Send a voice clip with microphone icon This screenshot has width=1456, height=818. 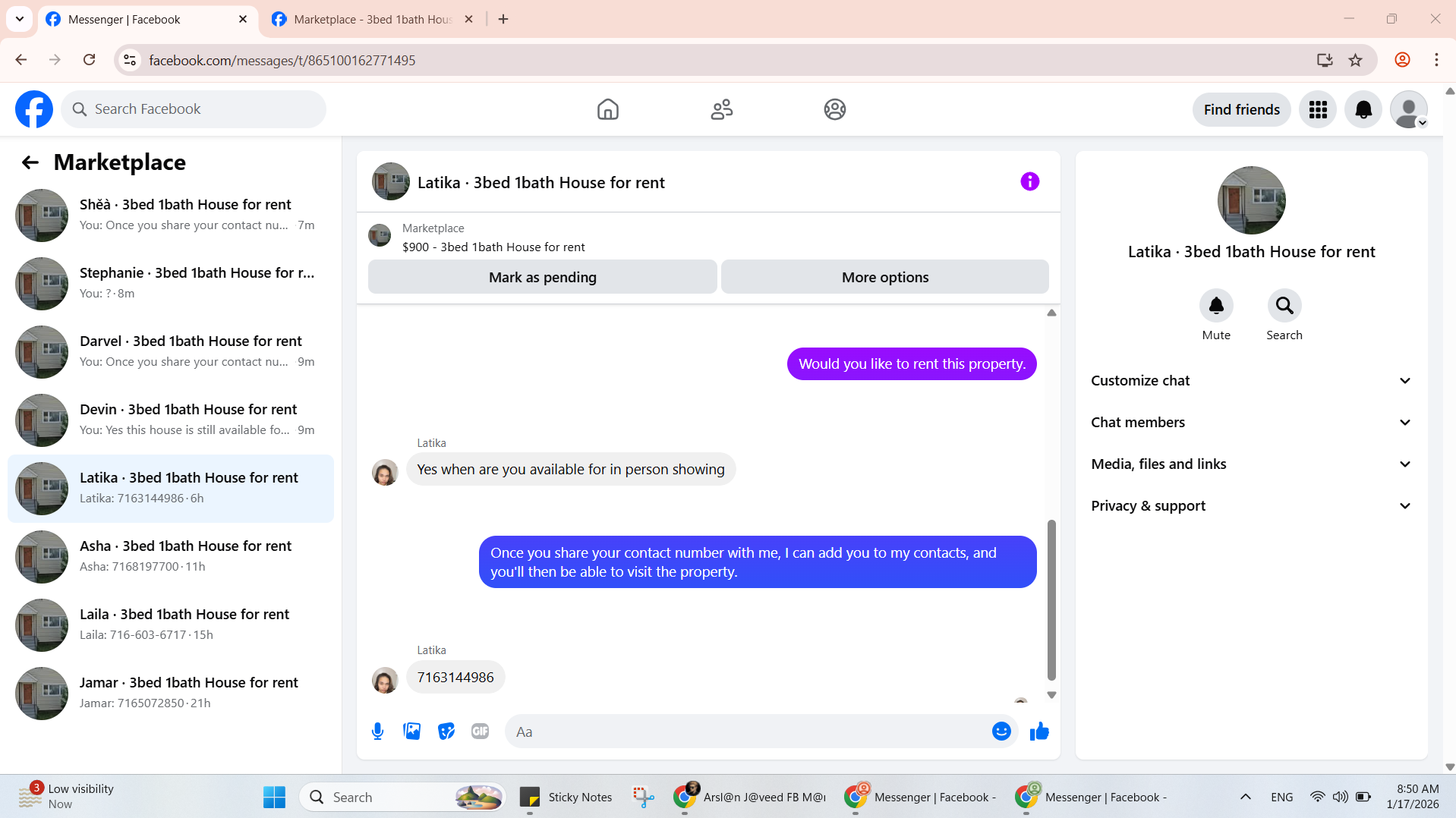[377, 731]
